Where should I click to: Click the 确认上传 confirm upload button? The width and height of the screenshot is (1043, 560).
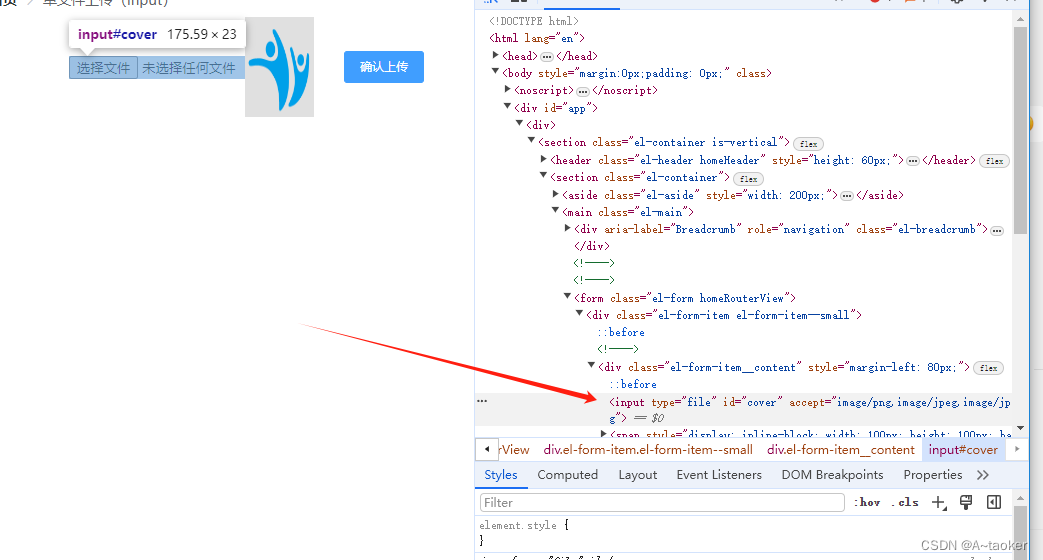[384, 67]
